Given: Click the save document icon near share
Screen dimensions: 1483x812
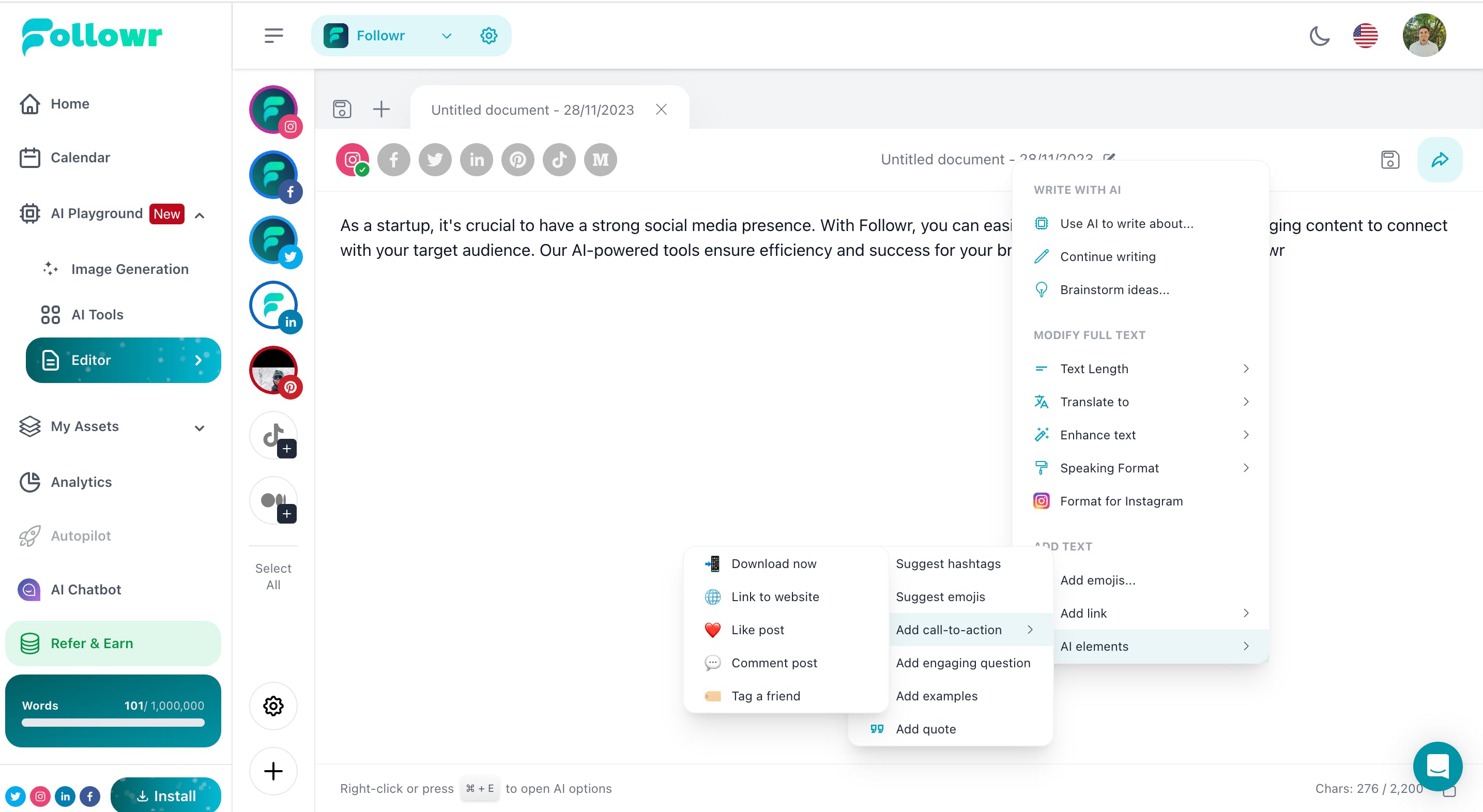Looking at the screenshot, I should point(1390,159).
